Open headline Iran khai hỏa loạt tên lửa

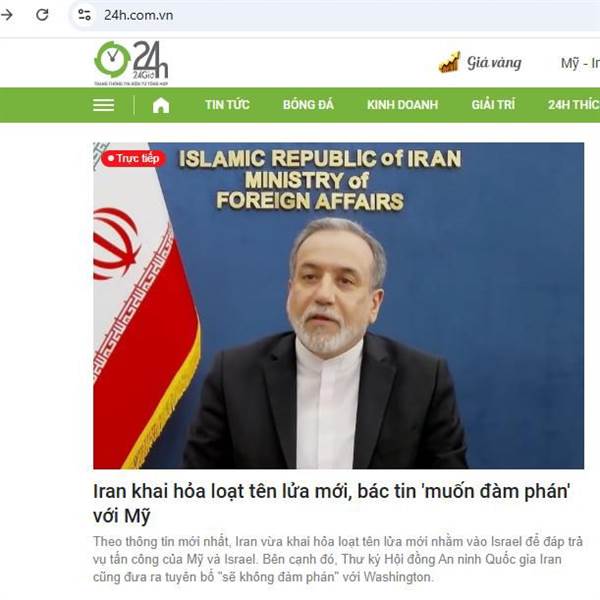(x=332, y=503)
